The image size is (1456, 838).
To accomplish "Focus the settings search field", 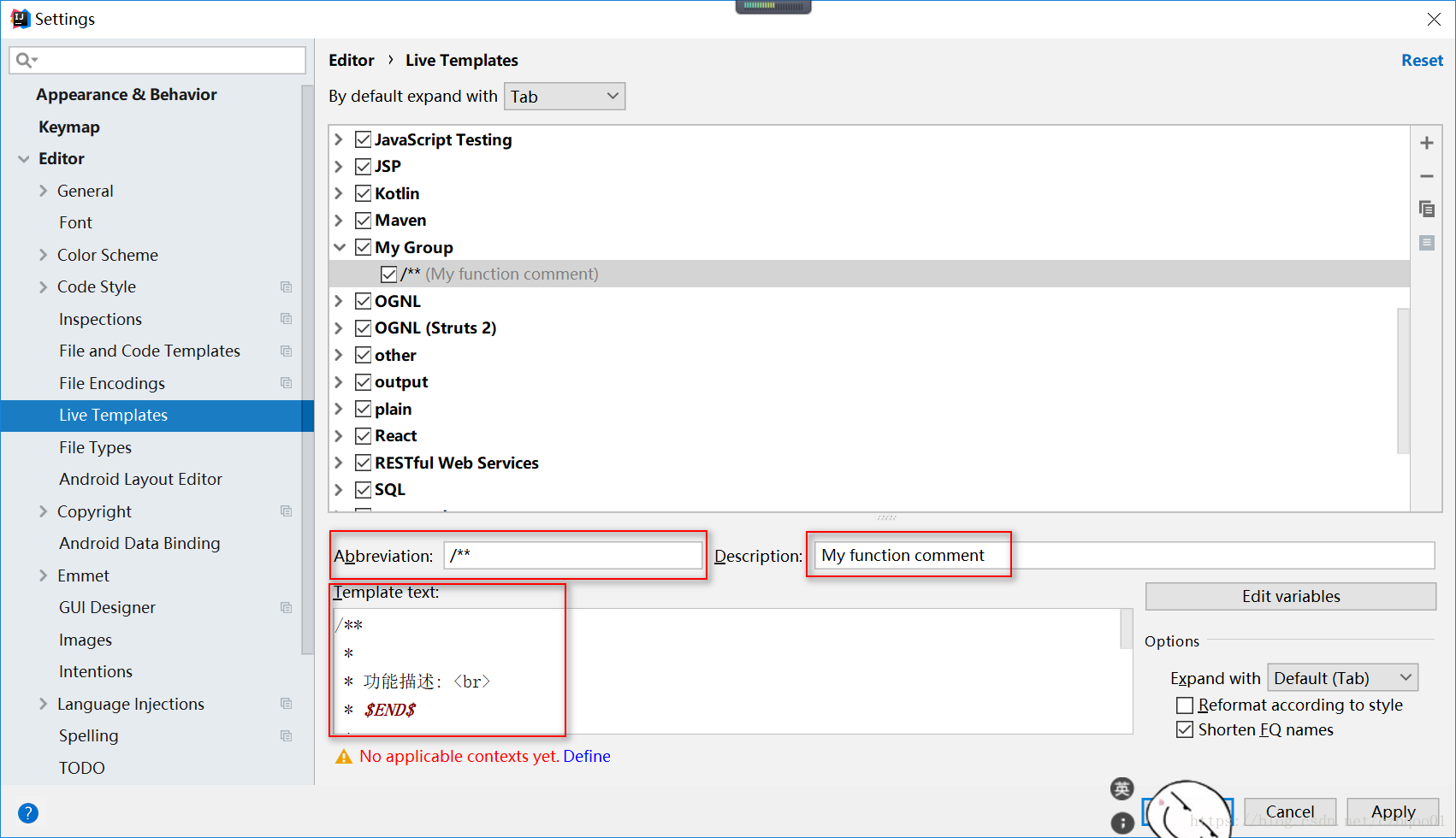I will [x=157, y=60].
